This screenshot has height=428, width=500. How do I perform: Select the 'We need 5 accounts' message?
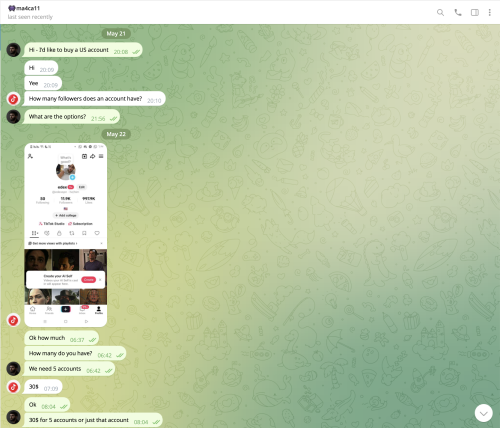(x=70, y=369)
